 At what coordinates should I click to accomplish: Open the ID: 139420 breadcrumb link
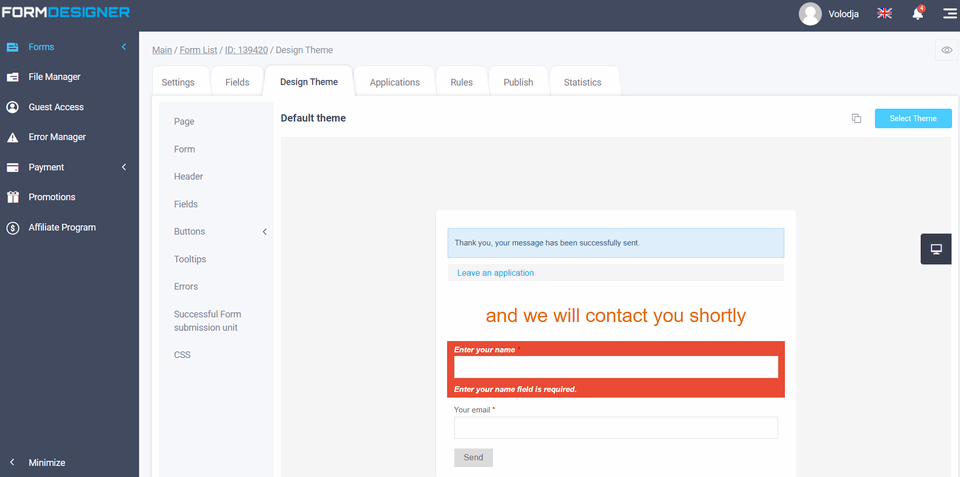246,50
